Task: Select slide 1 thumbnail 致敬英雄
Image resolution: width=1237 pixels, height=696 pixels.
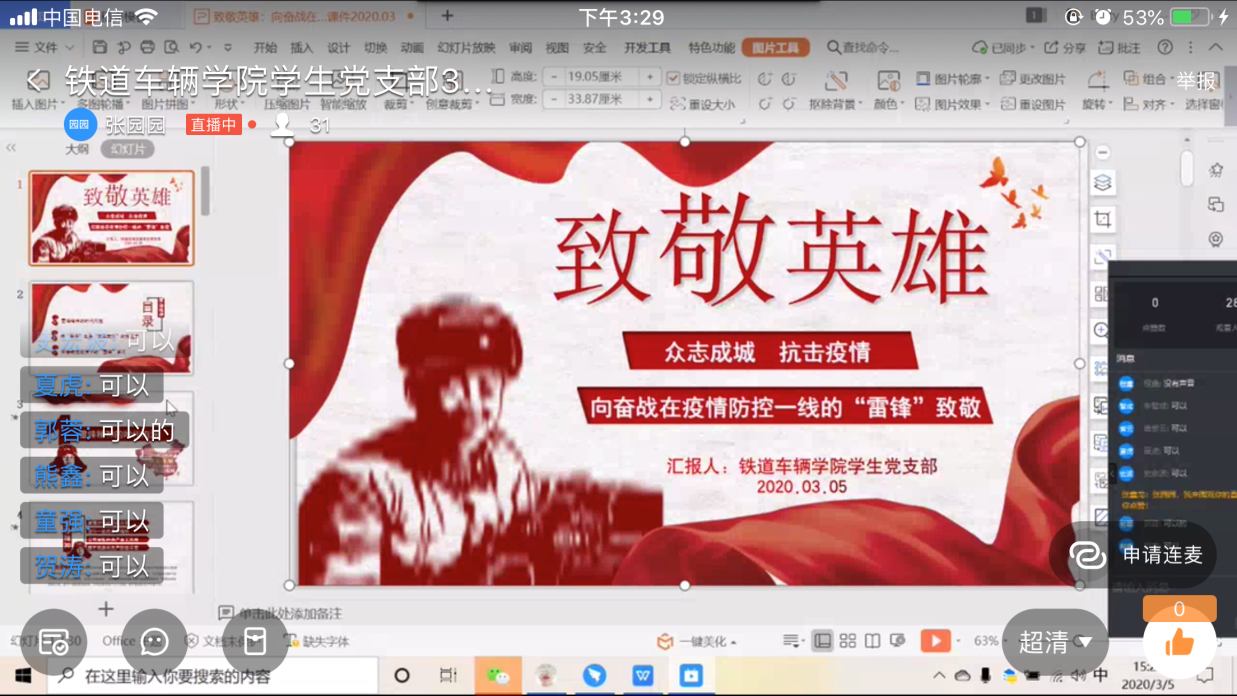Action: 112,218
